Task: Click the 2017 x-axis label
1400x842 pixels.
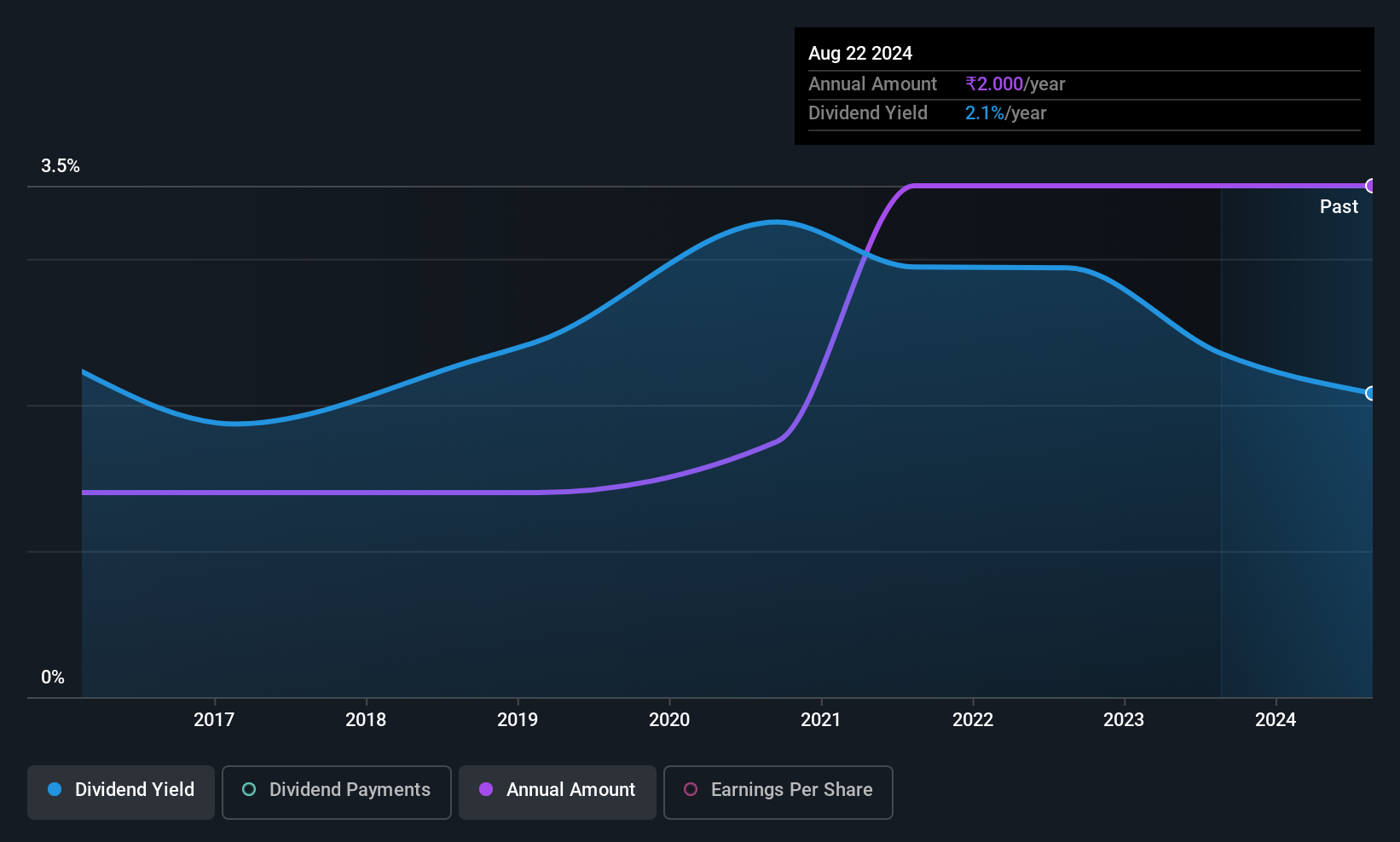Action: click(214, 720)
